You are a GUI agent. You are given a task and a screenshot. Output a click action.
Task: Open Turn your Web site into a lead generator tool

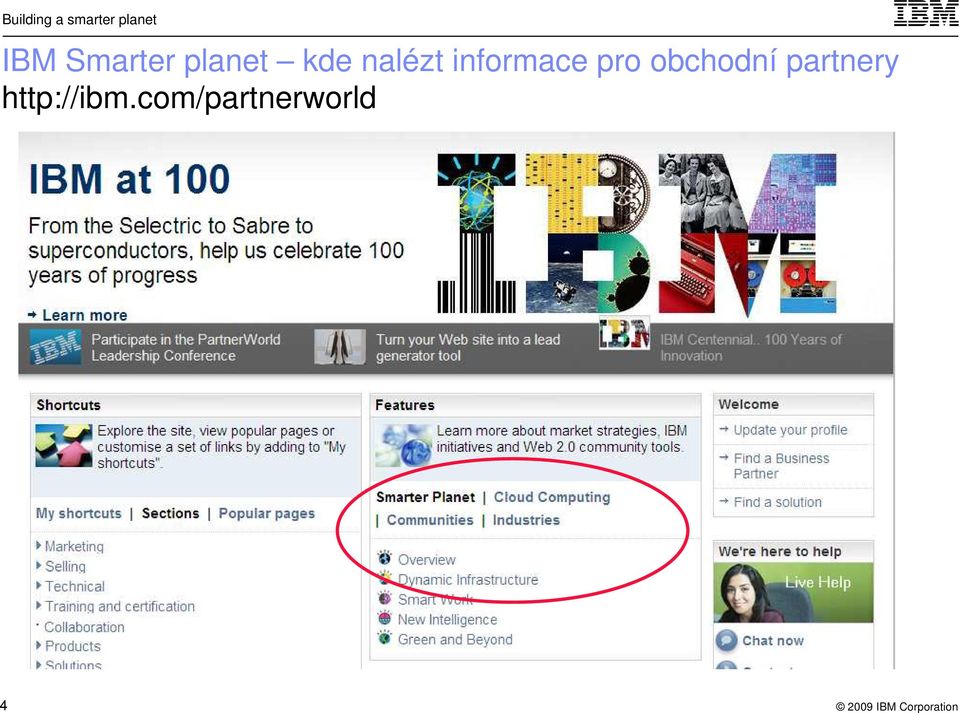click(468, 348)
